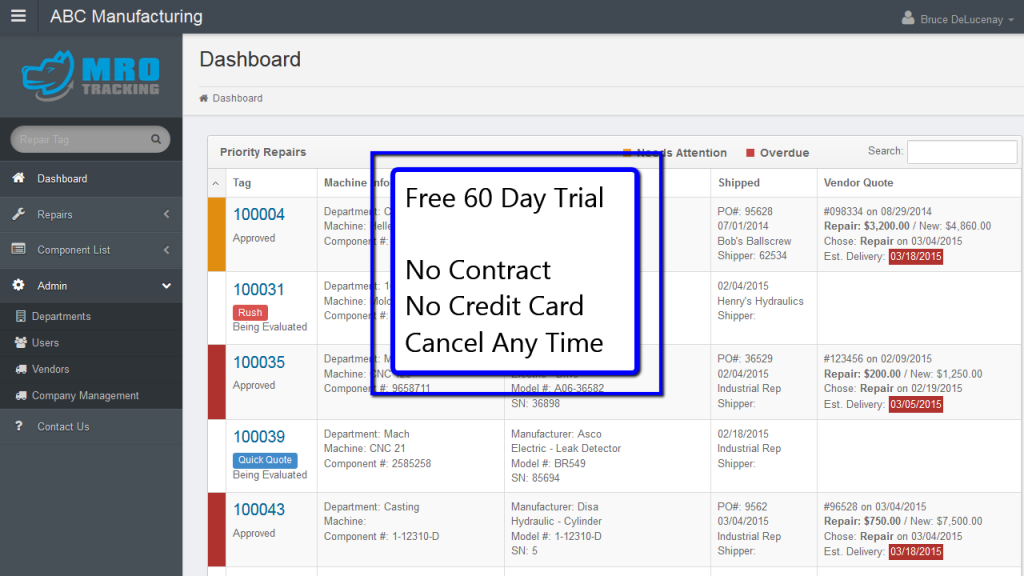The image size is (1024, 576).
Task: Select the Users group icon in the sidebar
Action: pyautogui.click(x=17, y=344)
